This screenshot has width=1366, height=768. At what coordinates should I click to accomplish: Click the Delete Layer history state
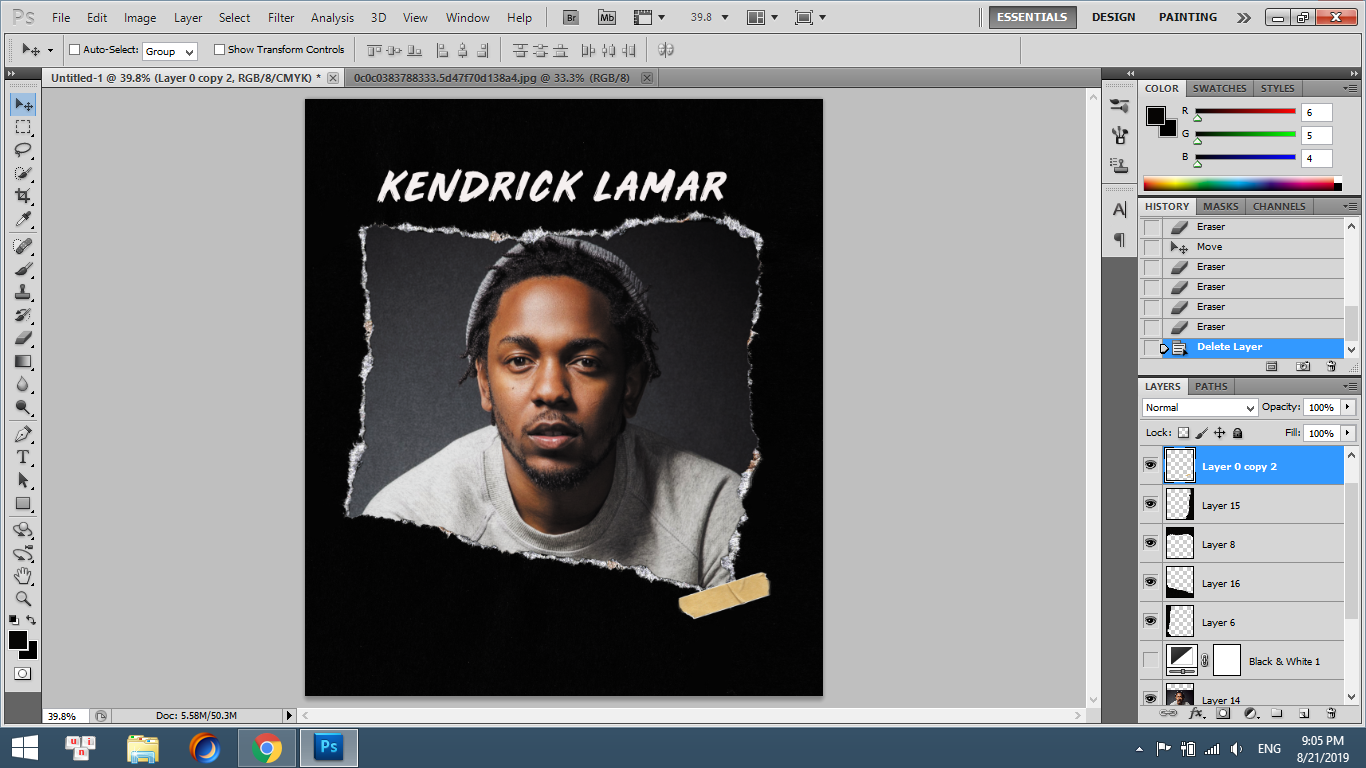click(x=1243, y=347)
